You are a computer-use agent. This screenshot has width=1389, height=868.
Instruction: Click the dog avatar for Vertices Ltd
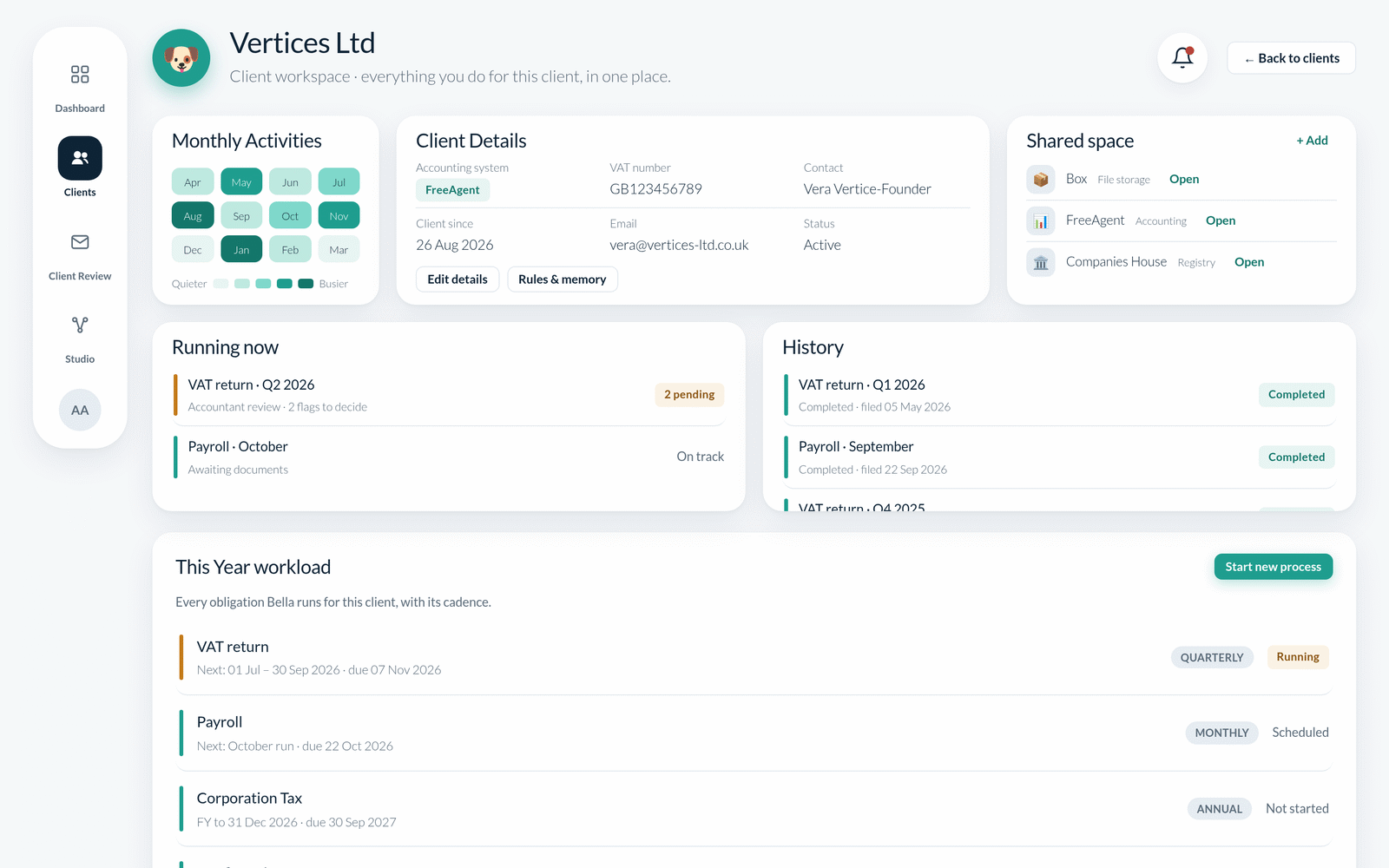tap(181, 58)
